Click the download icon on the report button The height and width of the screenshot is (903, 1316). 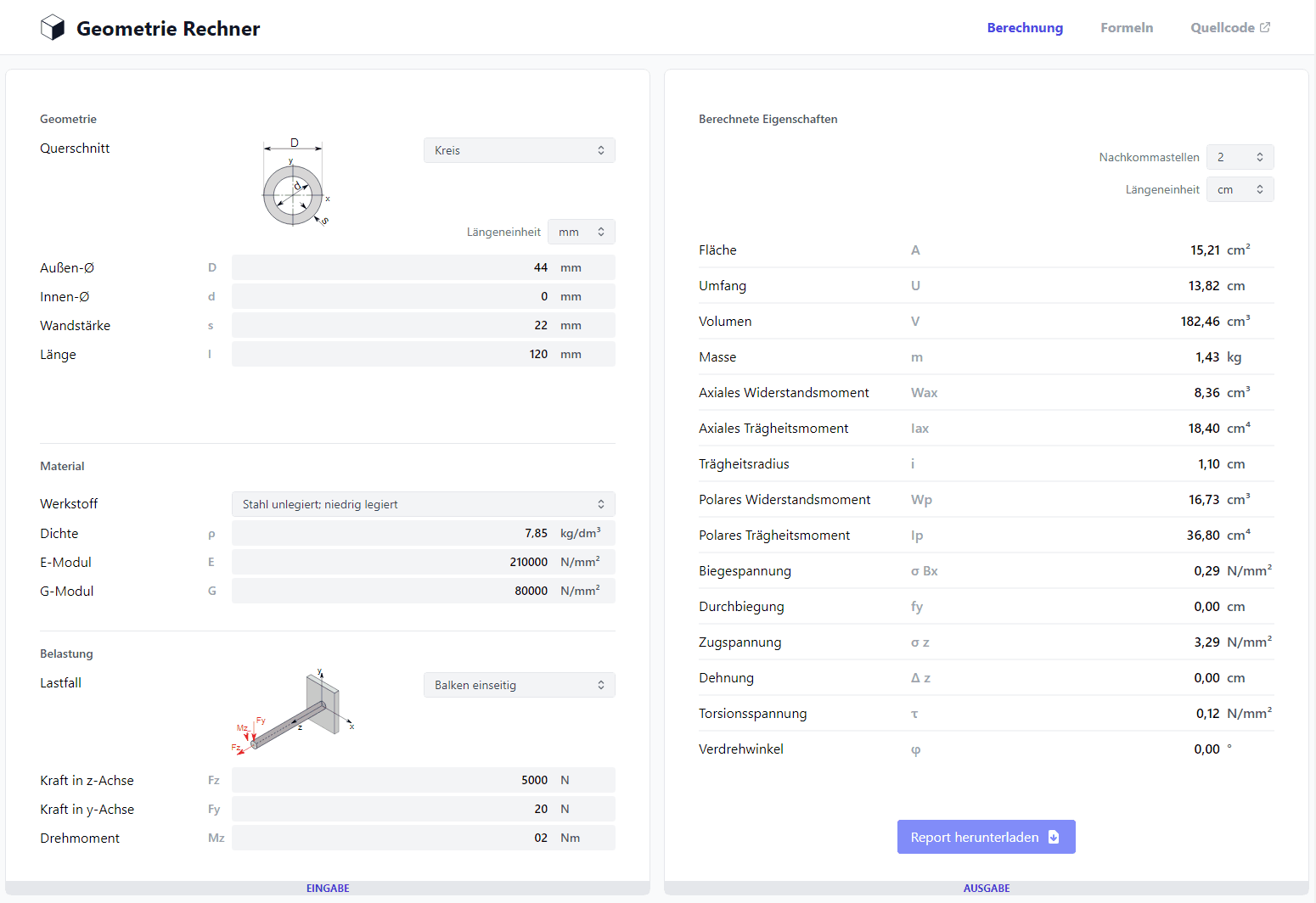tap(1054, 837)
